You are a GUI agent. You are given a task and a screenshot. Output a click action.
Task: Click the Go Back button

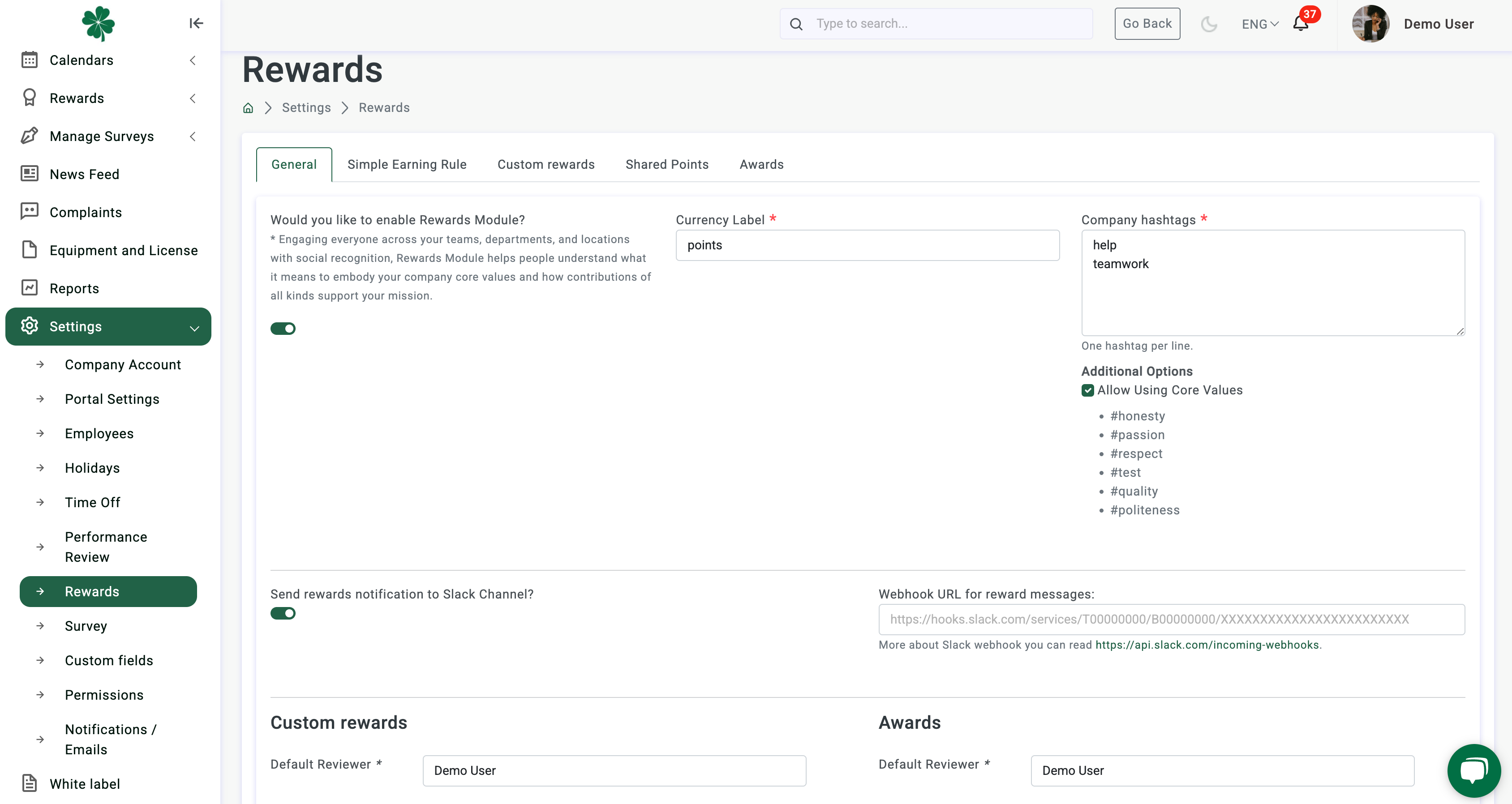(x=1147, y=23)
